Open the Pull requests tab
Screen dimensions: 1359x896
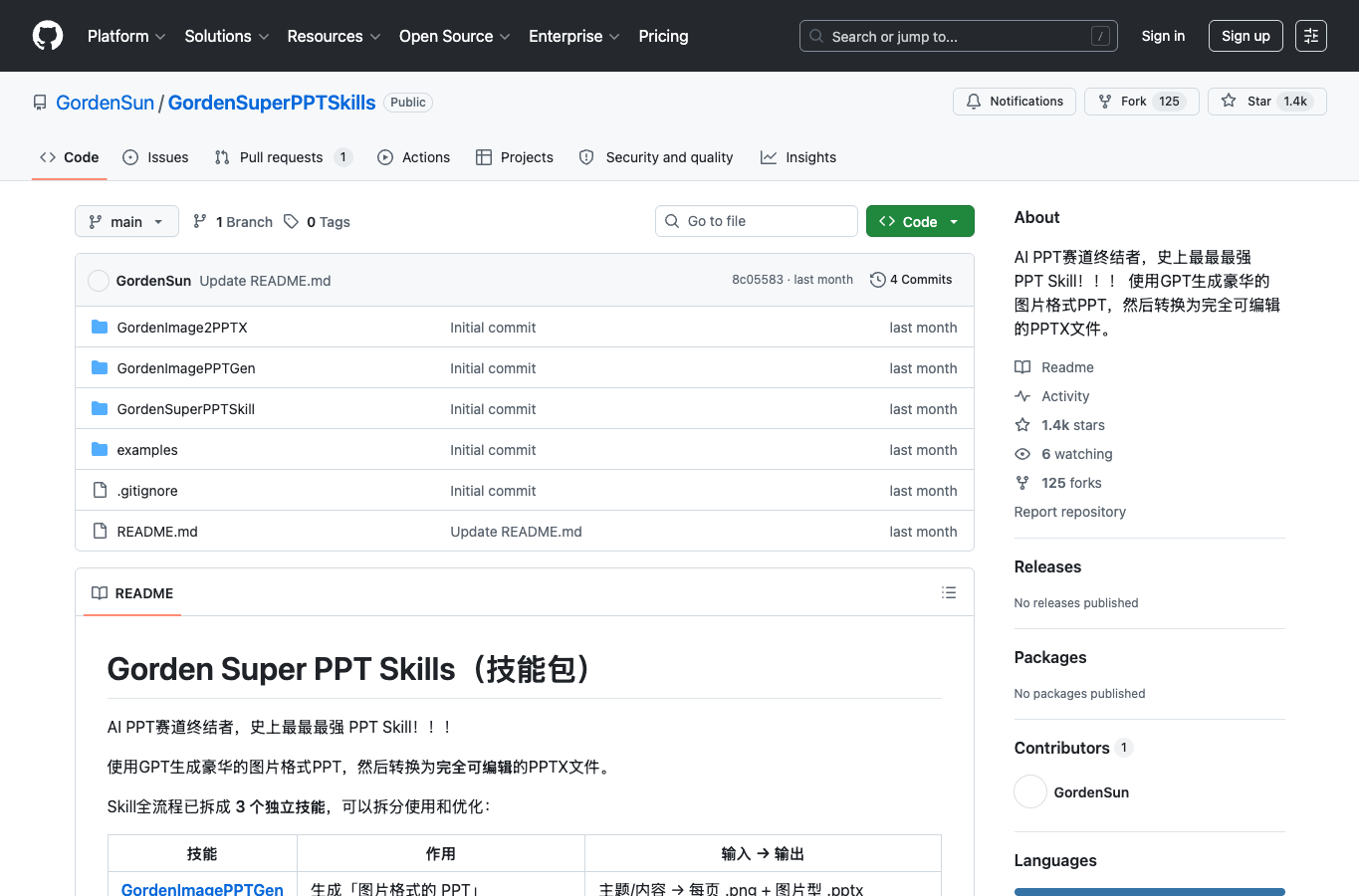tap(284, 157)
